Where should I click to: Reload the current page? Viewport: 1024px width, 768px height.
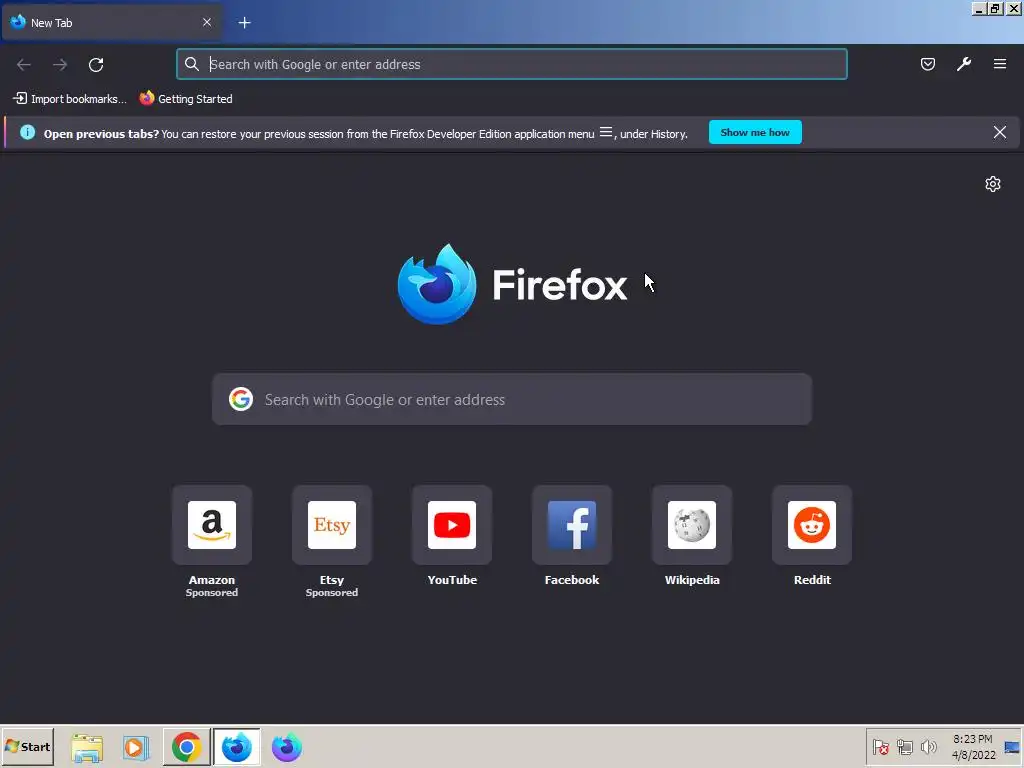[96, 65]
